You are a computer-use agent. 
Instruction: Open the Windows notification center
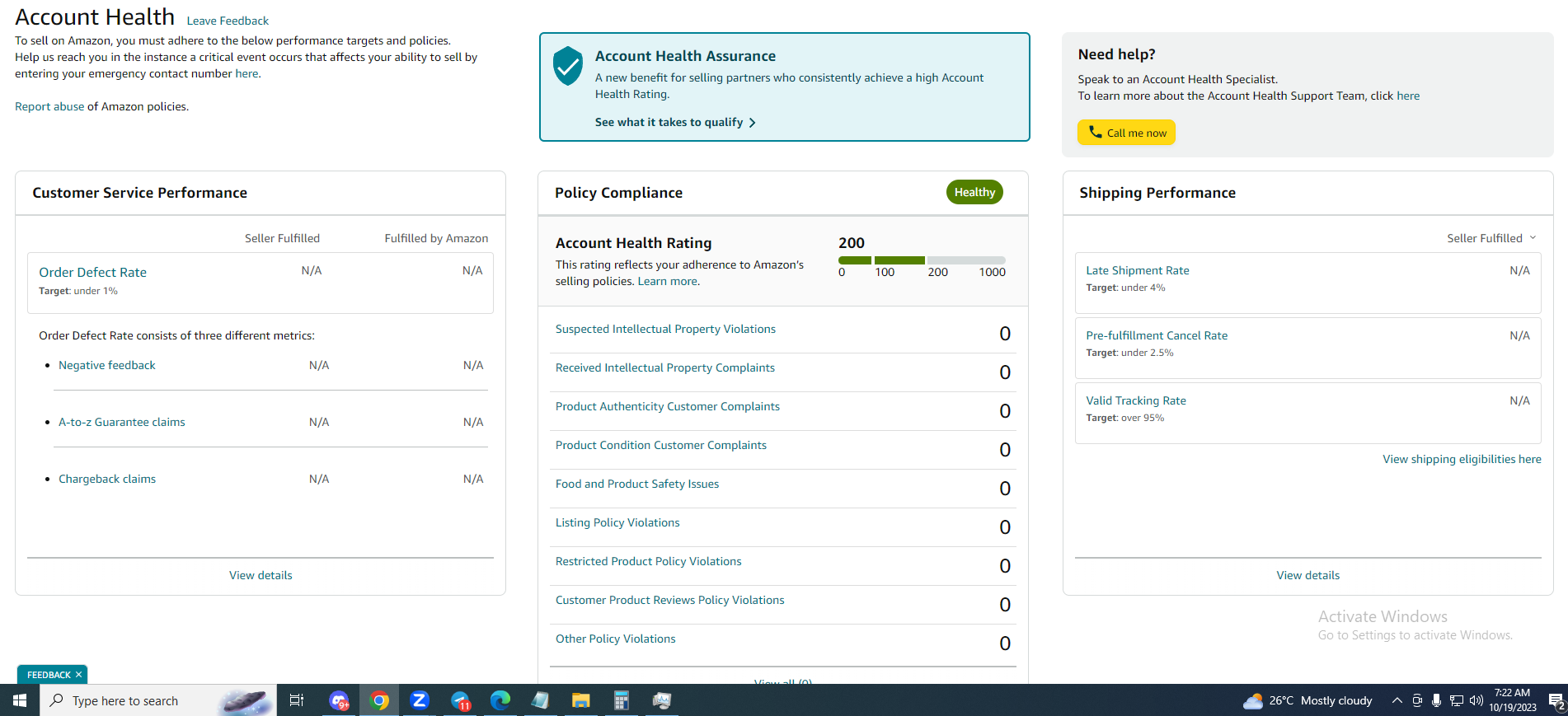1556,700
